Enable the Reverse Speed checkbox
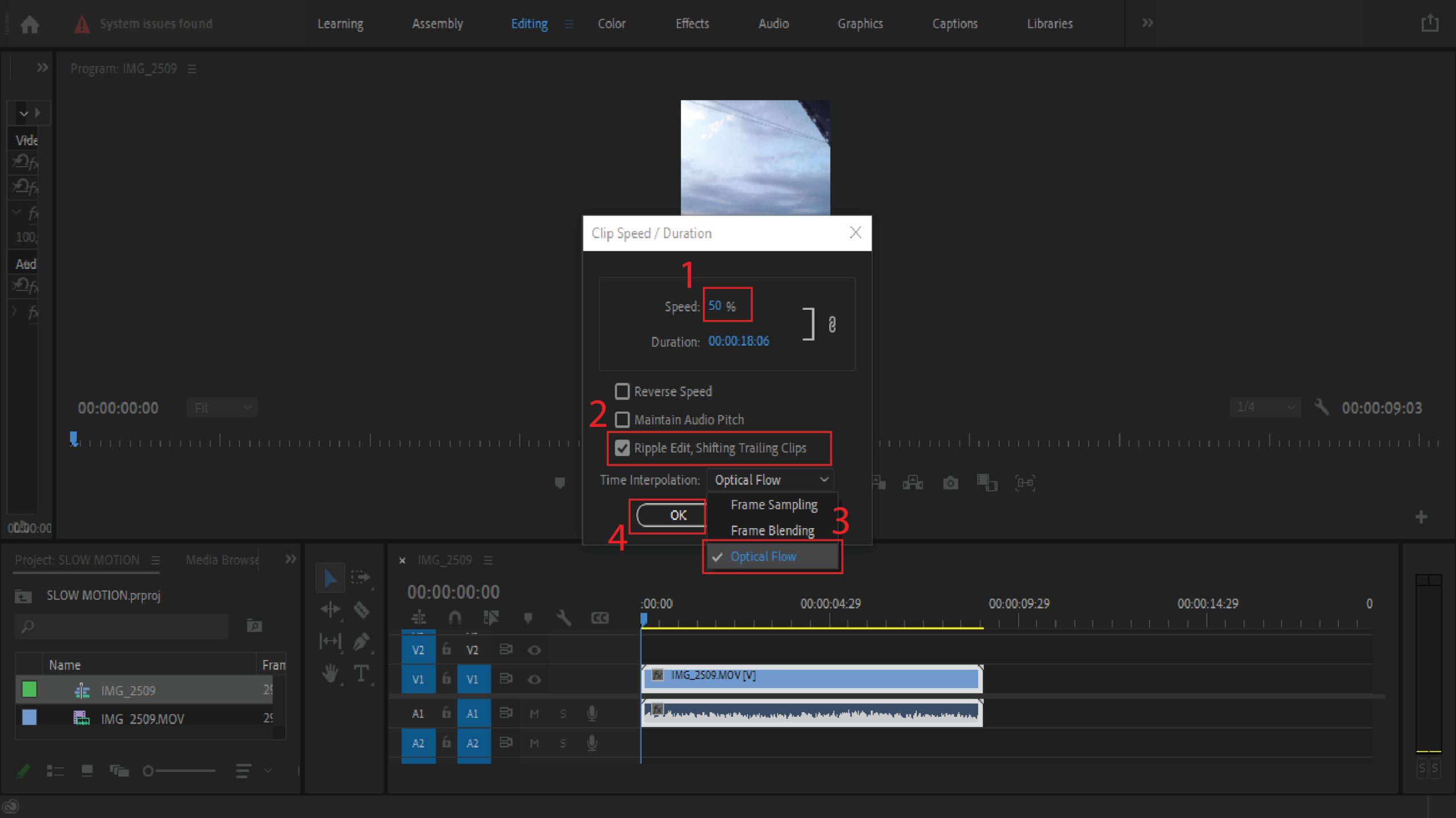Viewport: 1456px width, 818px height. [622, 391]
